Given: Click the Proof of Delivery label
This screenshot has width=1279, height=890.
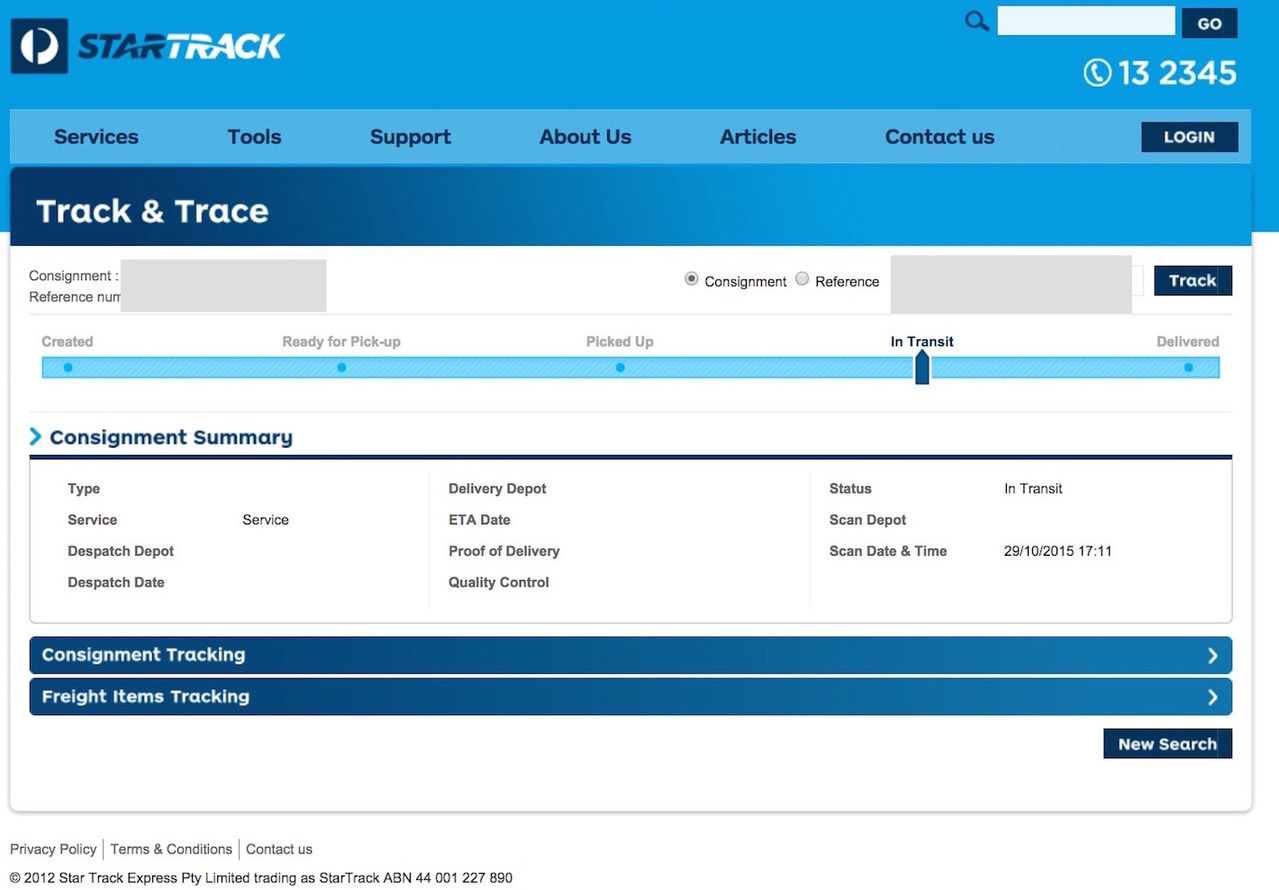Looking at the screenshot, I should click(x=504, y=551).
